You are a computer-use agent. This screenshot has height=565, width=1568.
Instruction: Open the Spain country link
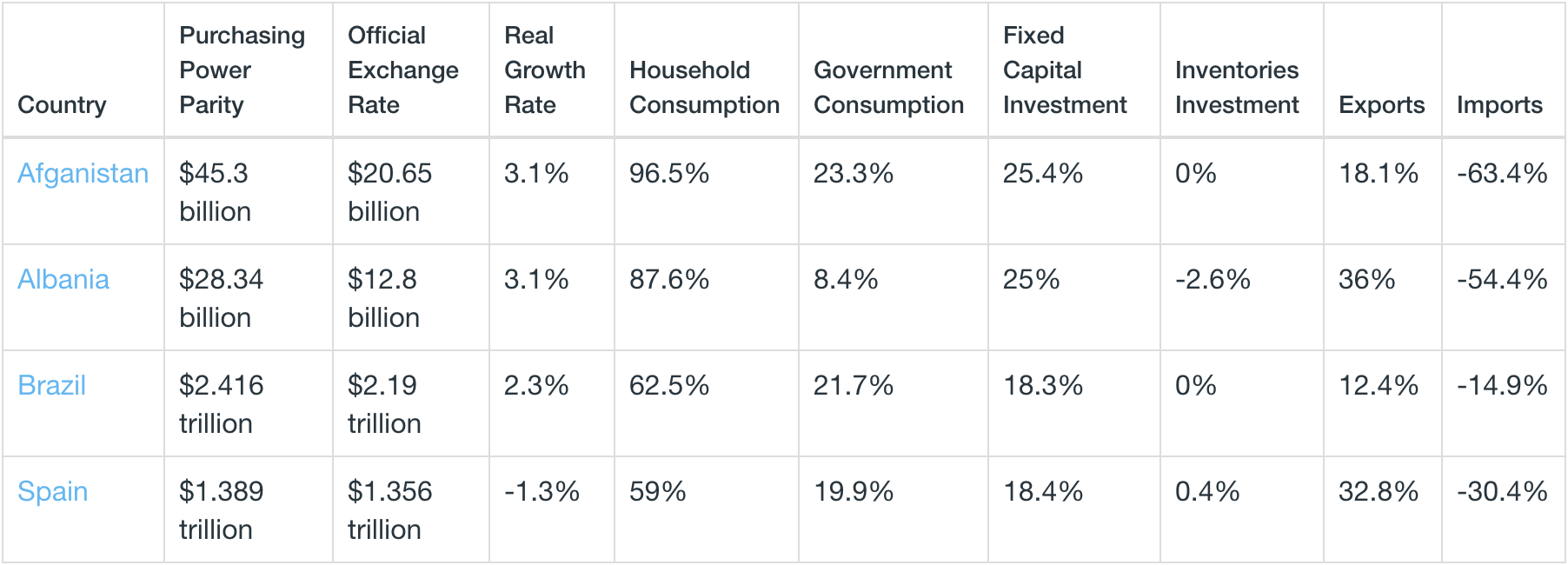point(52,492)
